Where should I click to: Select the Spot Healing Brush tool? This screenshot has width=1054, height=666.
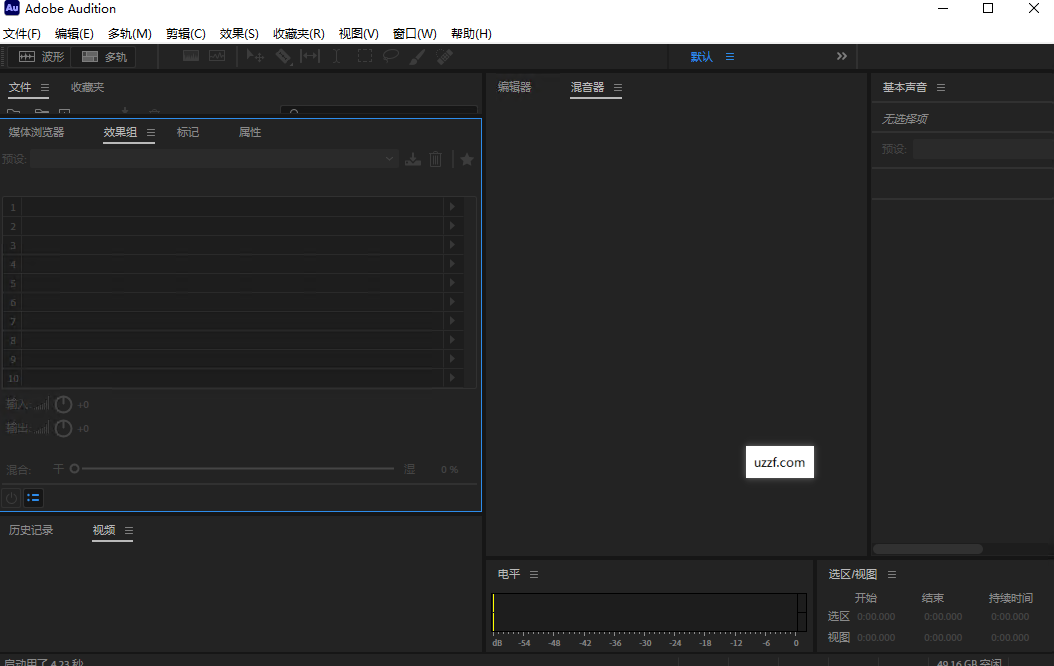point(442,57)
